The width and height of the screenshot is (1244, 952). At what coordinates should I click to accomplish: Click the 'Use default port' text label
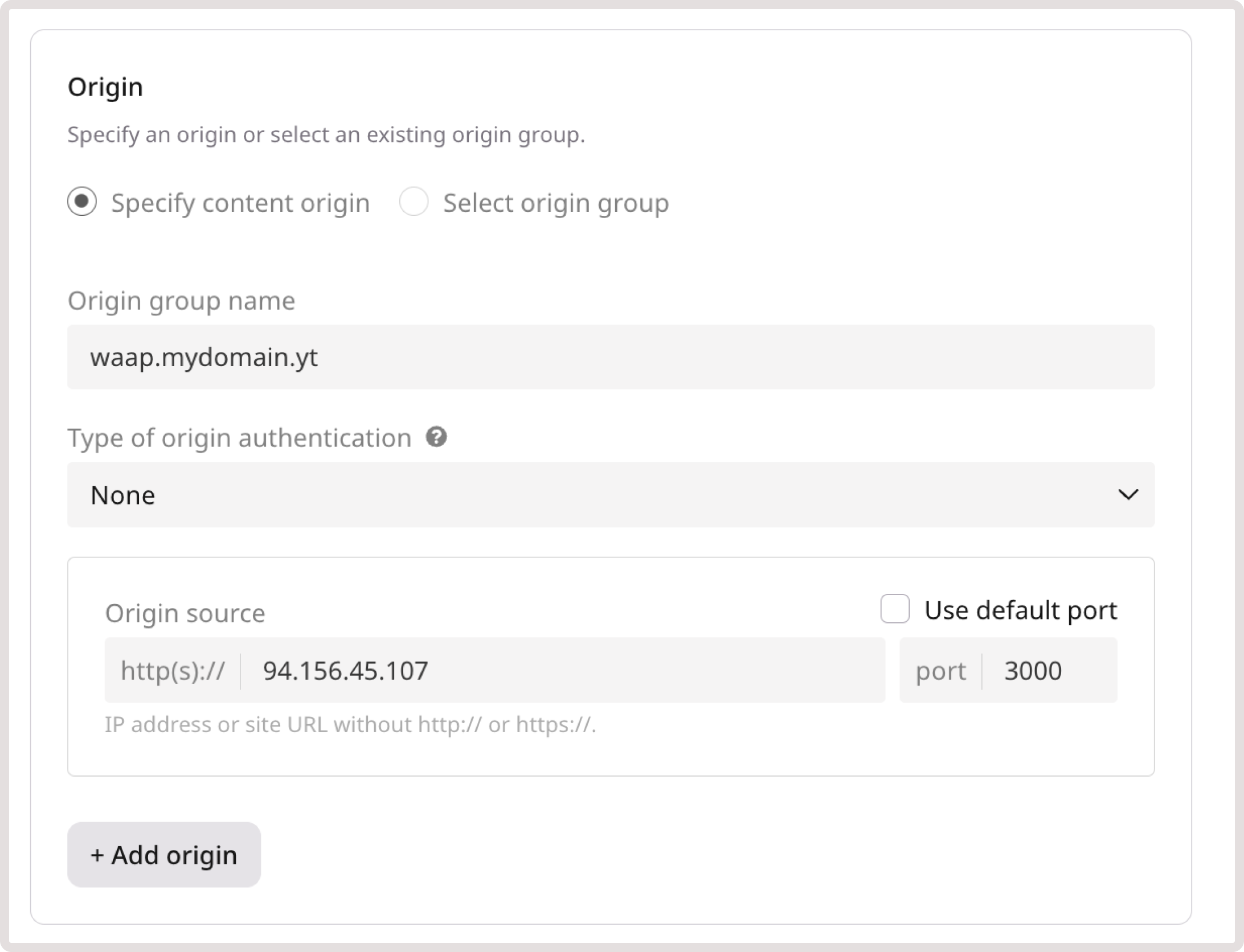click(1020, 609)
